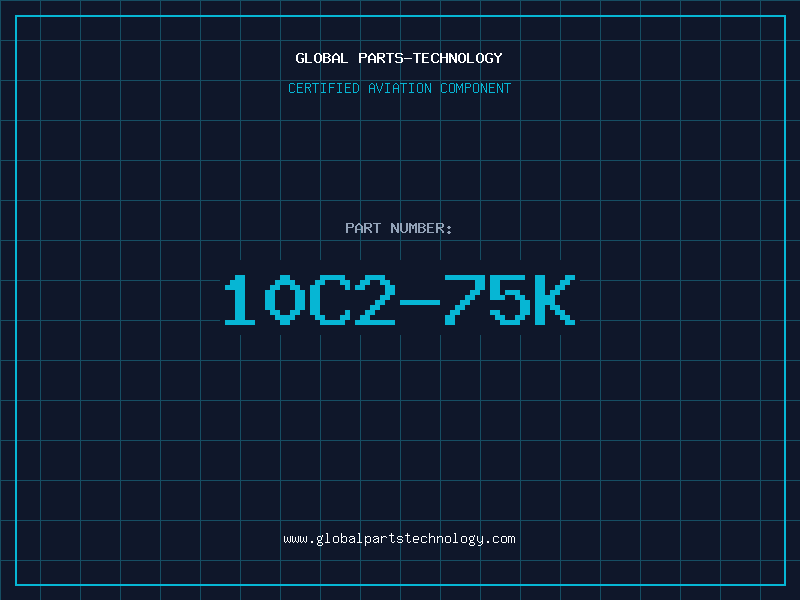Select the GLOBAL PARTS-TECHNOLOGY title text
800x600 pixels.
click(x=399, y=58)
